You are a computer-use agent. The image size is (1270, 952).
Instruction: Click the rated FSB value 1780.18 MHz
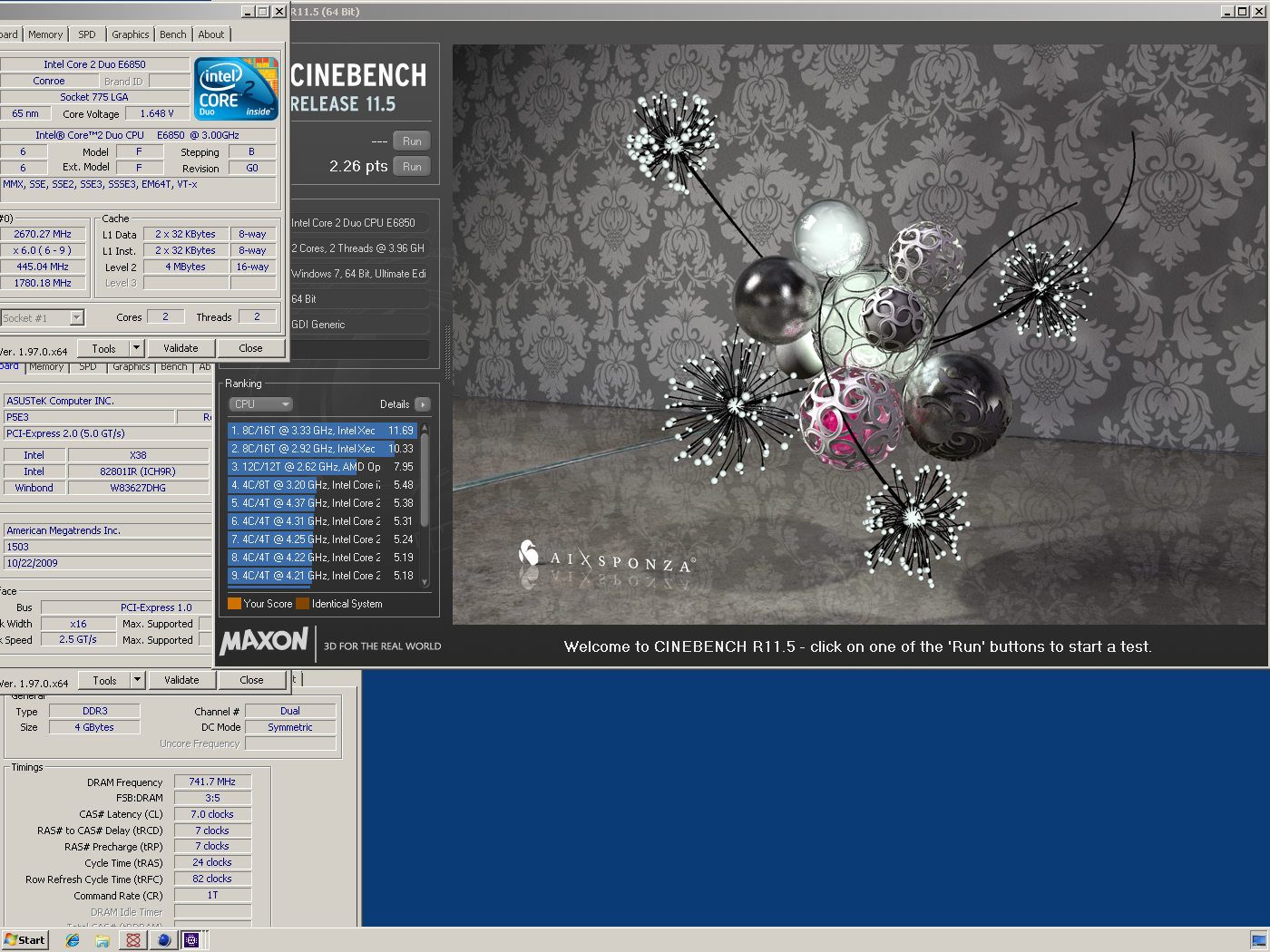(x=43, y=283)
